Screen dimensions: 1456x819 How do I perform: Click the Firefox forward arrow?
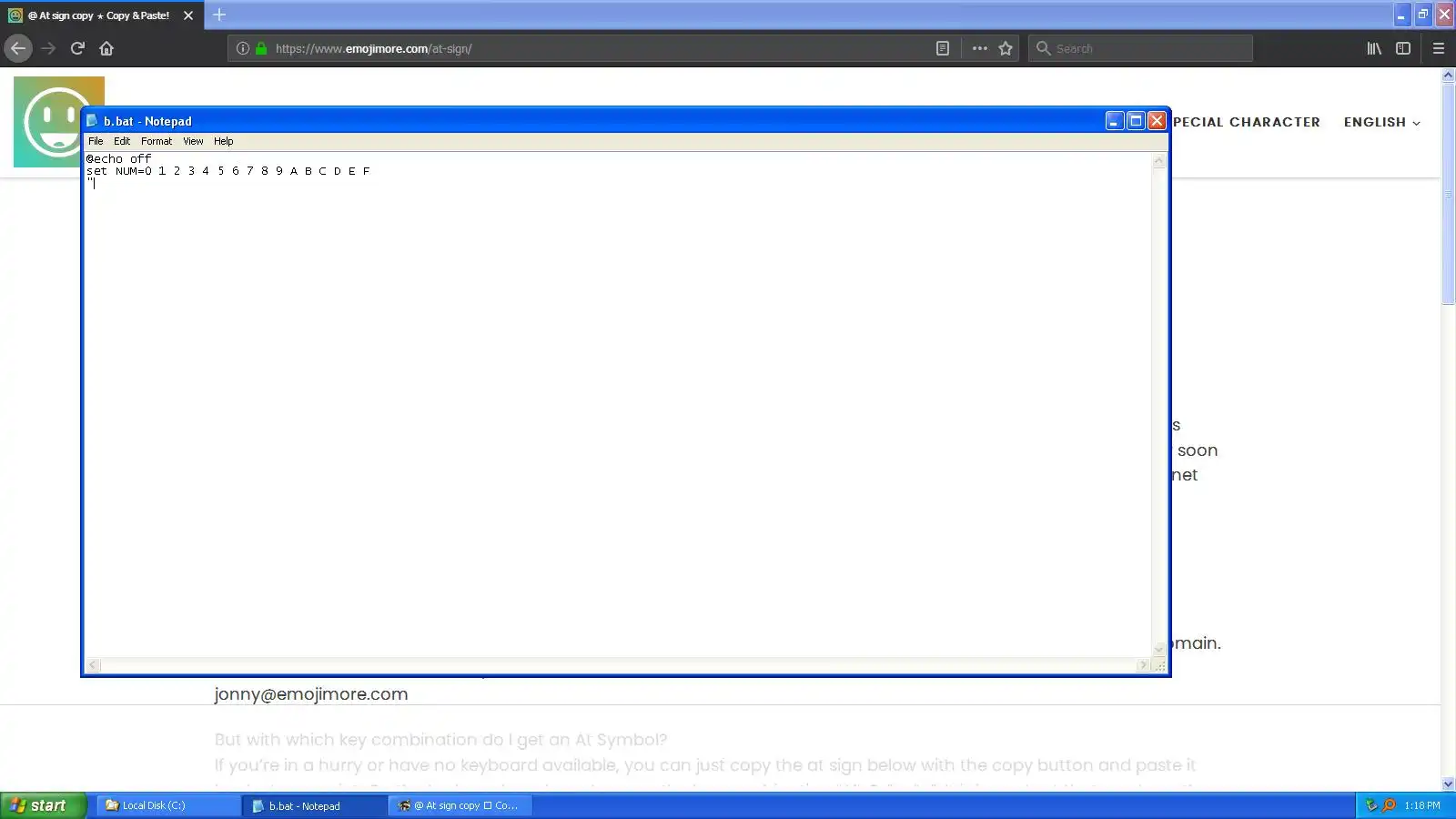(x=48, y=48)
